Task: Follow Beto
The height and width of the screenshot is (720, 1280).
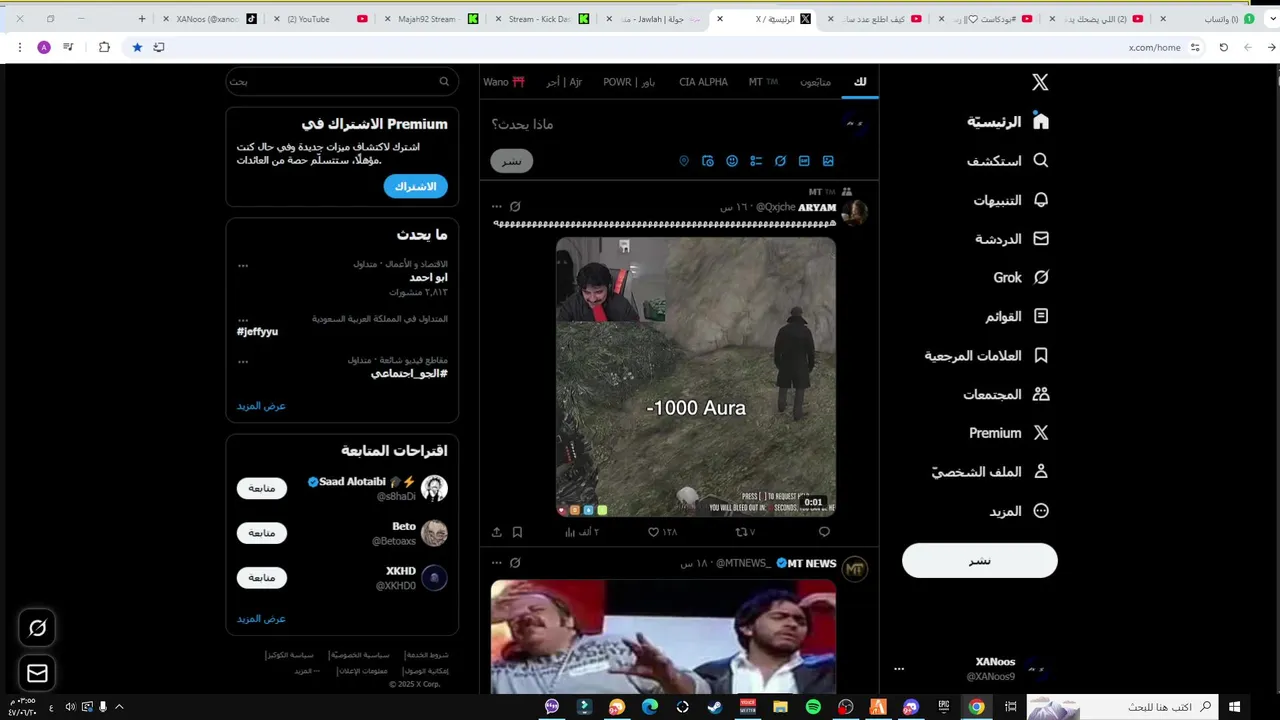Action: click(x=262, y=533)
